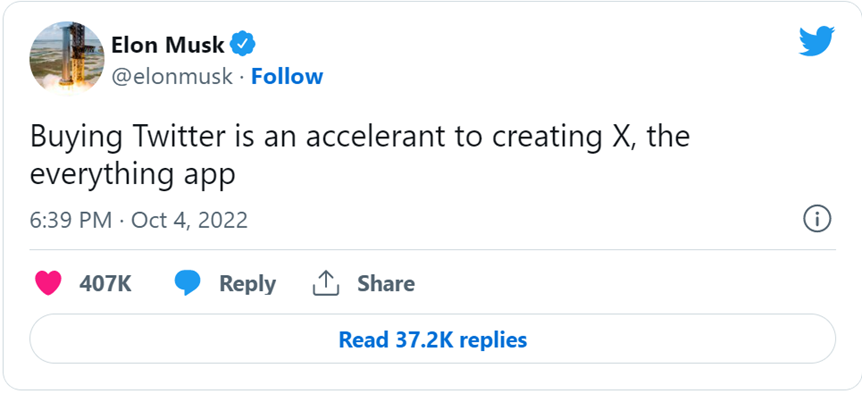Click the 407K likes count
The width and height of the screenshot is (862, 402).
[106, 284]
